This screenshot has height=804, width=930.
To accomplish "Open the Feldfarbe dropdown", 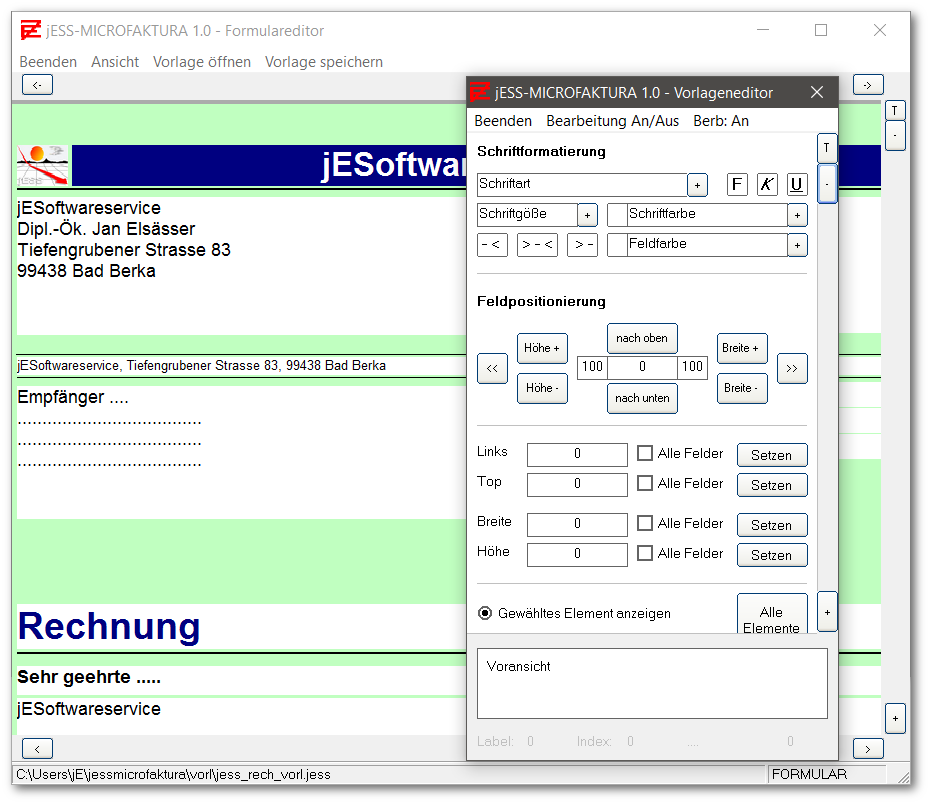I will point(797,245).
